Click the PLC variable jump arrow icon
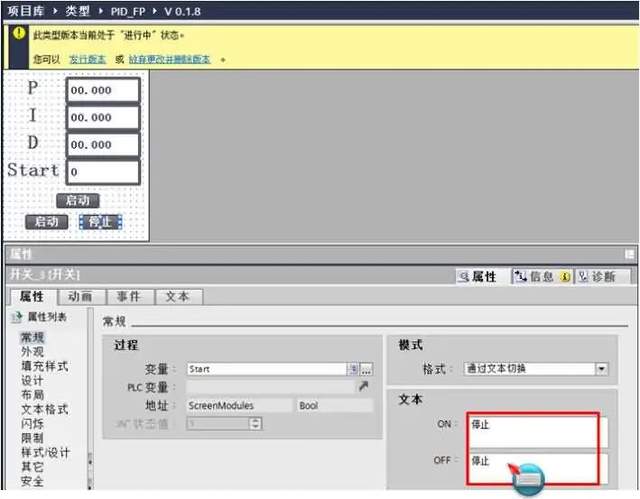 coord(363,386)
